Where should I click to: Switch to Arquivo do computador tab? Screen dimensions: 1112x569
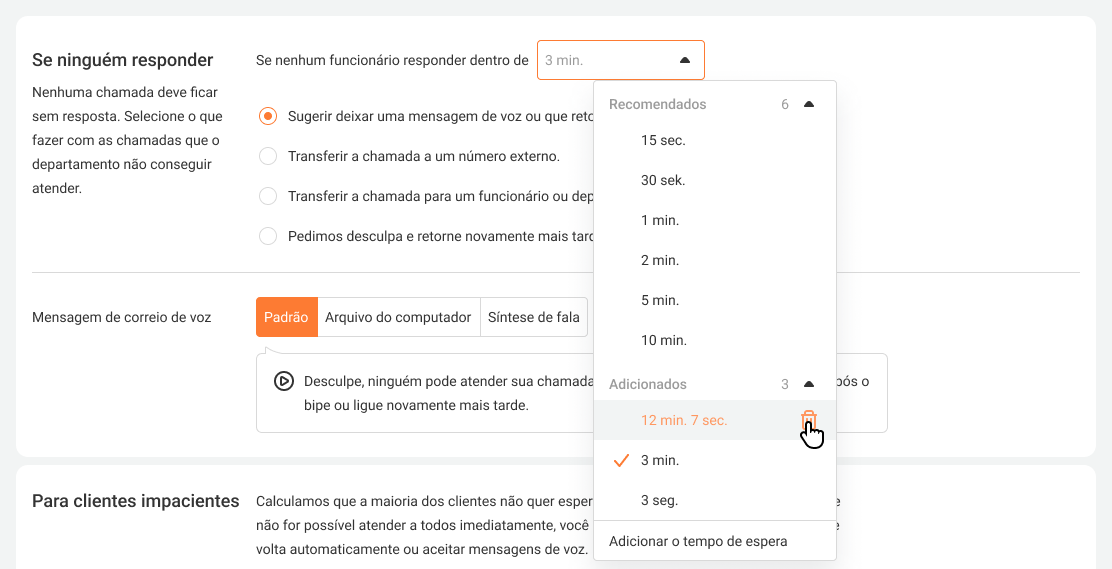pos(398,317)
